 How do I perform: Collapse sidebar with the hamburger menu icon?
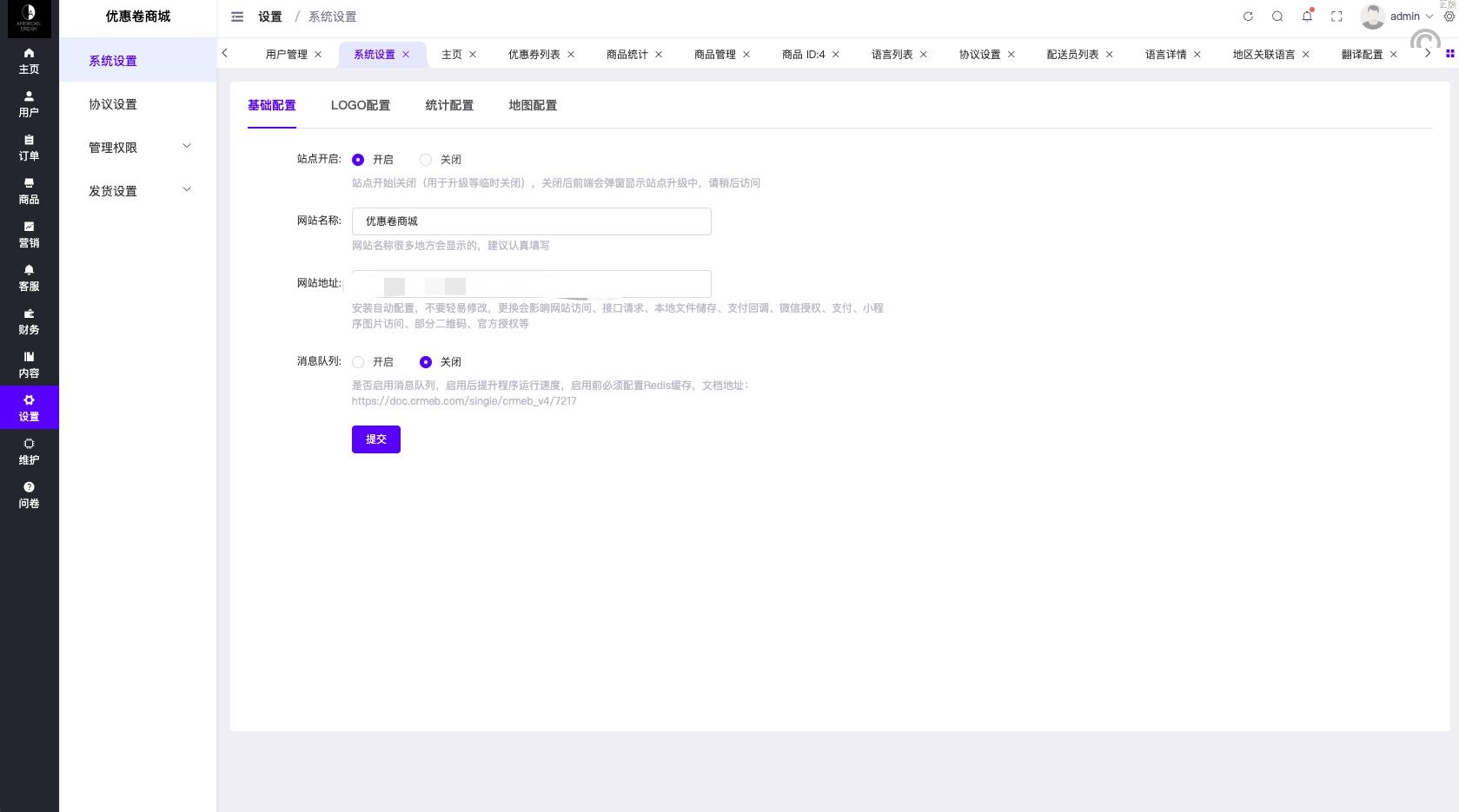point(237,17)
